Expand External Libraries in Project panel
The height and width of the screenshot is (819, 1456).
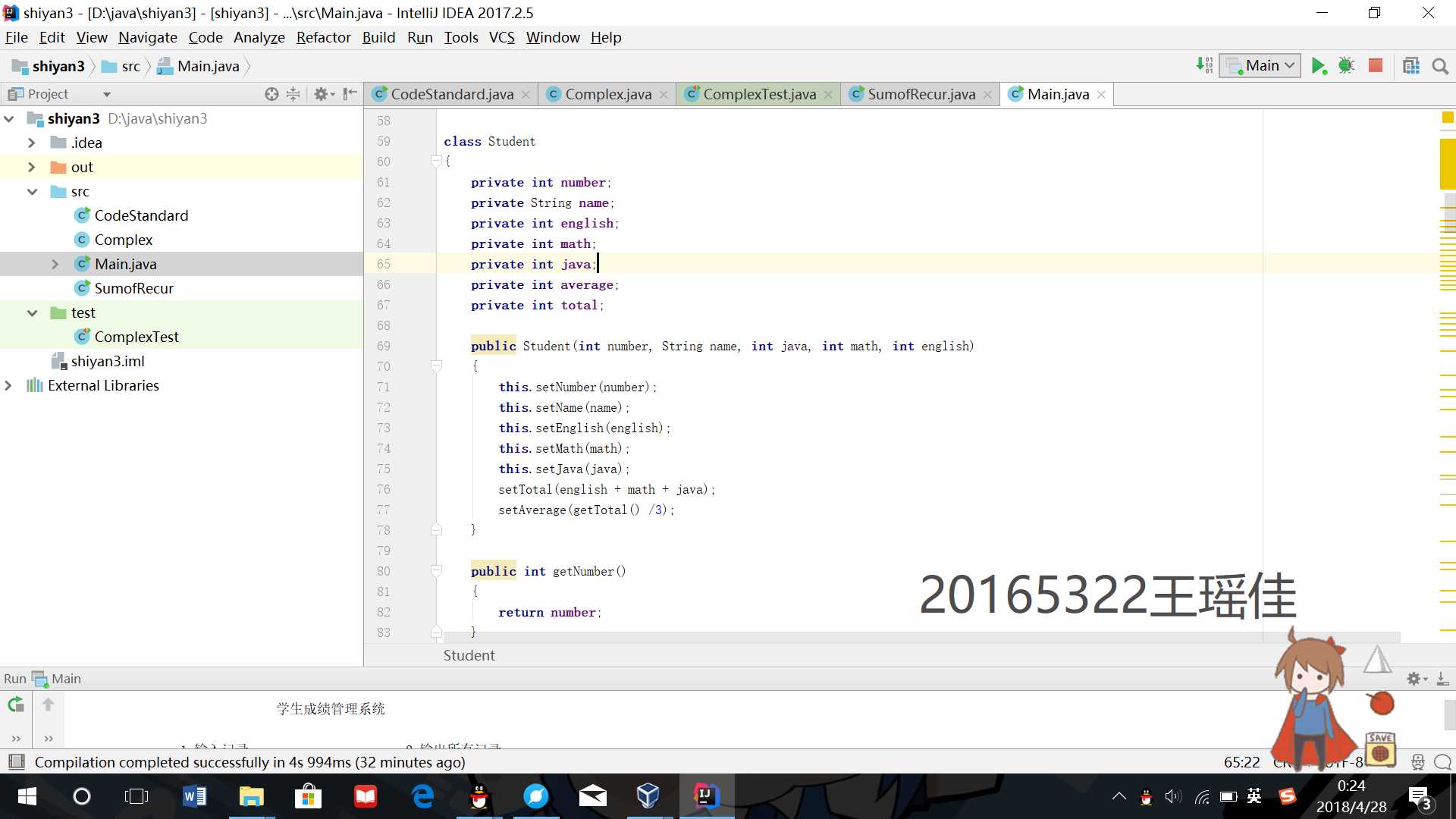tap(8, 385)
